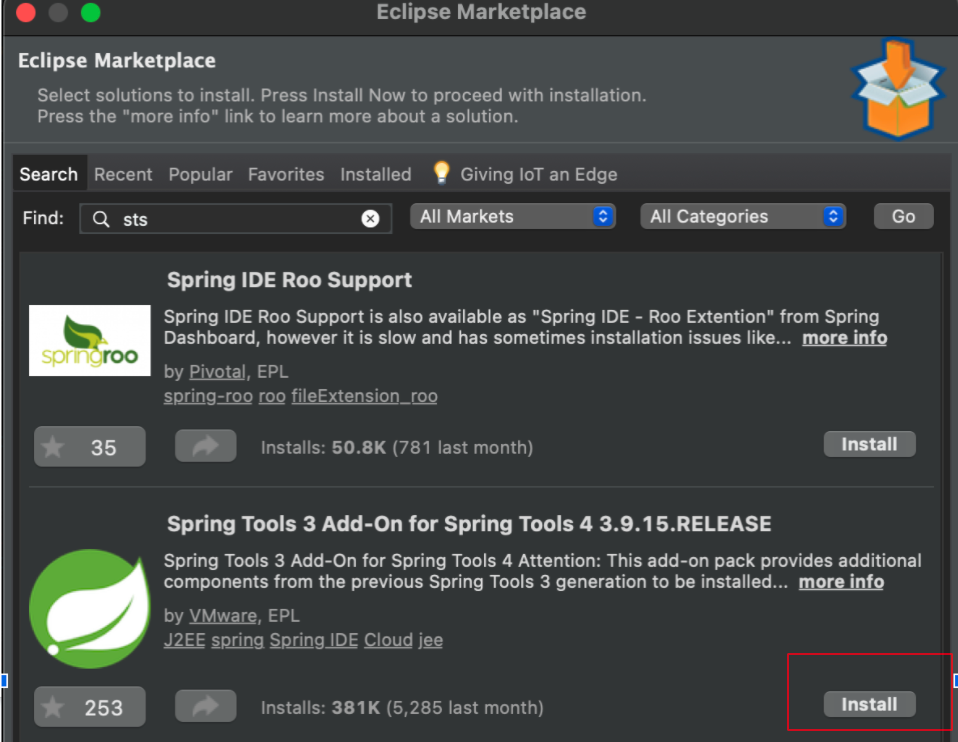
Task: Switch to the Search tab
Action: pos(49,174)
